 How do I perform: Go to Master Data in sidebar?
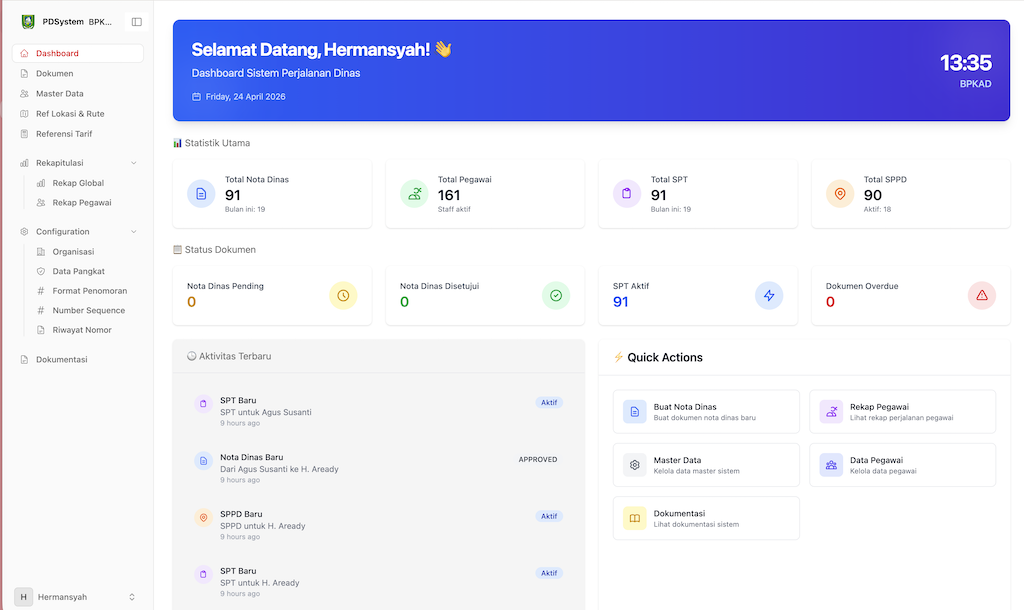(x=78, y=94)
